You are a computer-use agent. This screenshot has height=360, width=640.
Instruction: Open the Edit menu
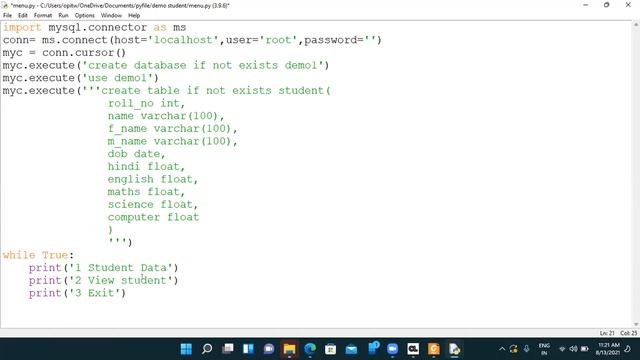click(x=23, y=16)
